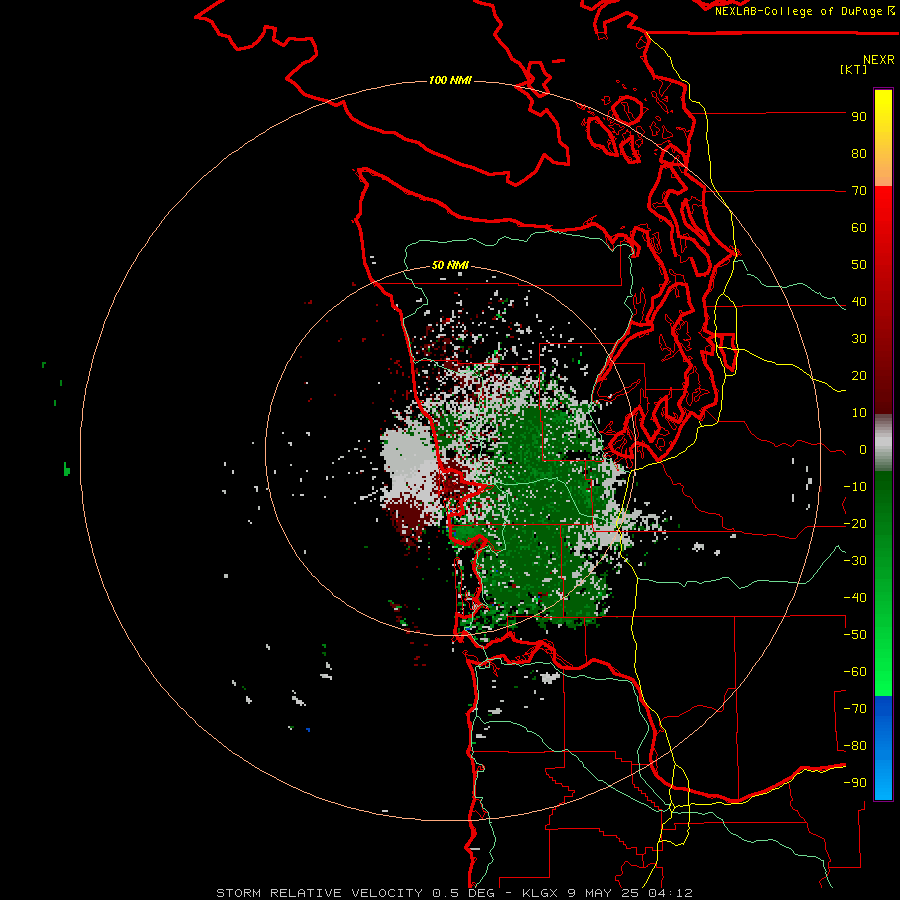Click the 04:12 timestamp

coord(670,893)
